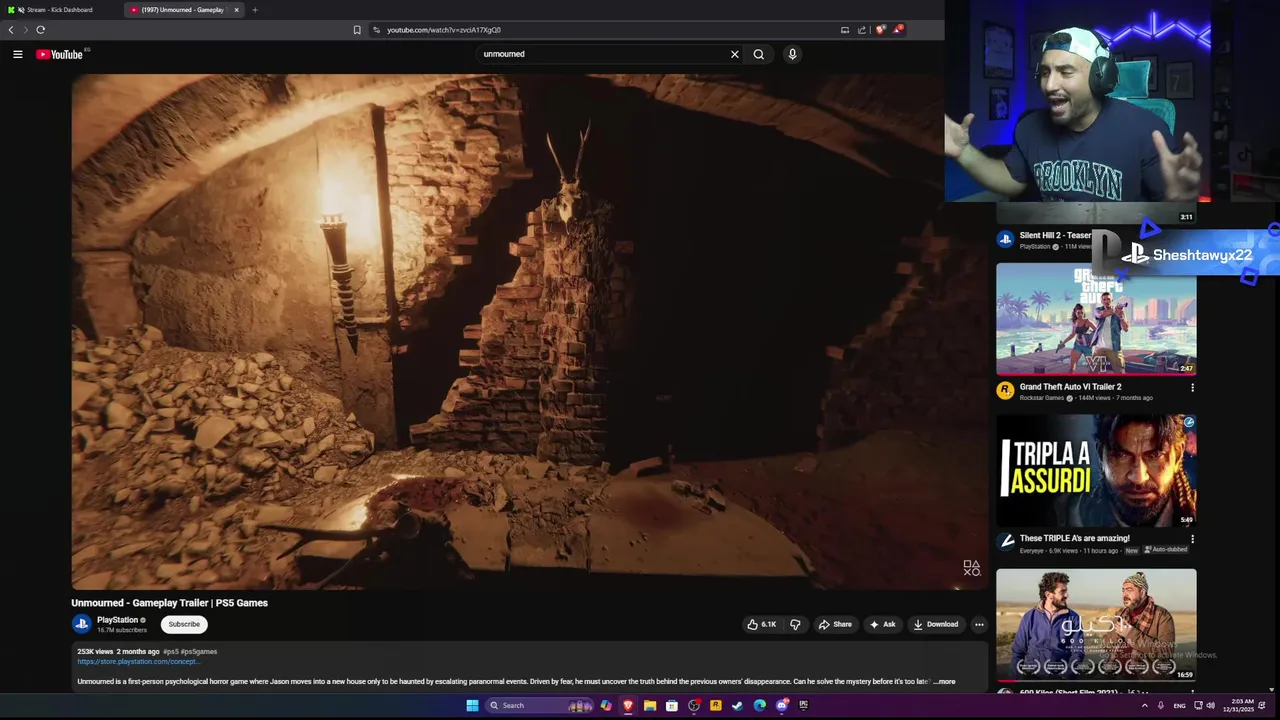1280x720 pixels.
Task: Expand the description with ...more
Action: pos(944,682)
